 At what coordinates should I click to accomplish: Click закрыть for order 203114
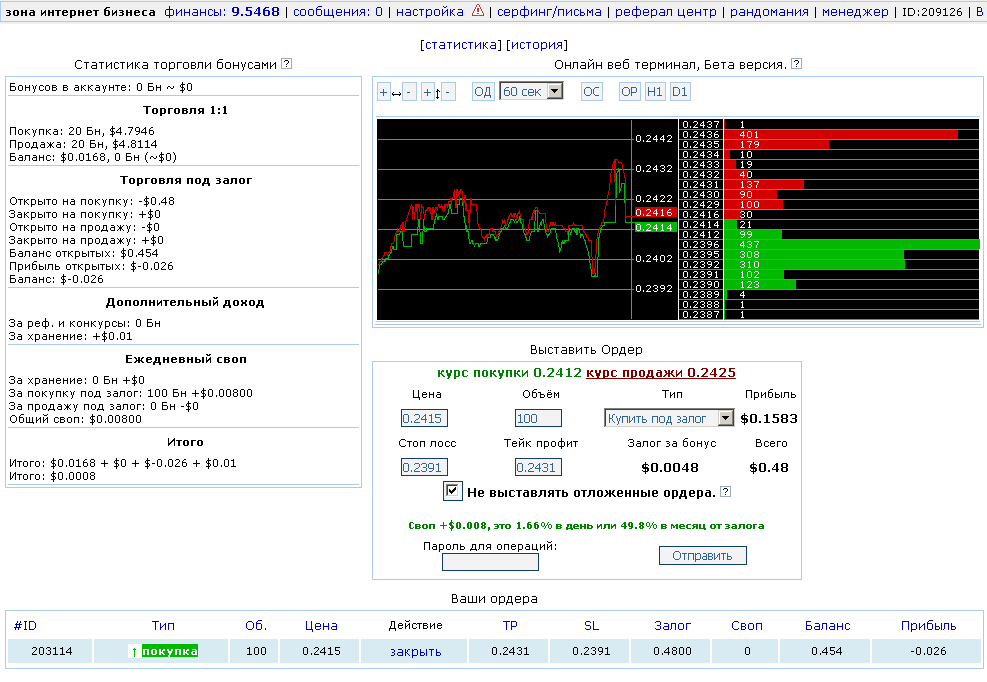415,651
